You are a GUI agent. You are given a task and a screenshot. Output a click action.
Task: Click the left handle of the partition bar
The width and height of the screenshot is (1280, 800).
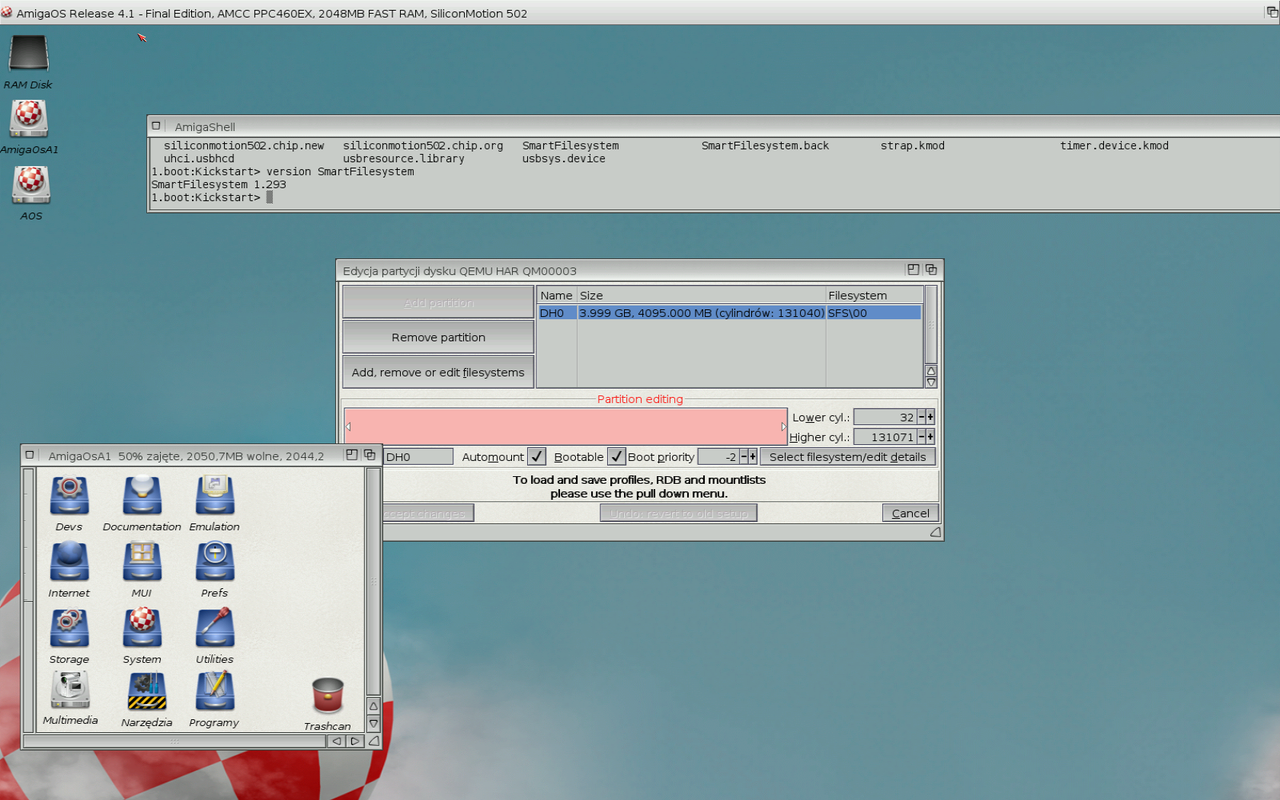[348, 426]
